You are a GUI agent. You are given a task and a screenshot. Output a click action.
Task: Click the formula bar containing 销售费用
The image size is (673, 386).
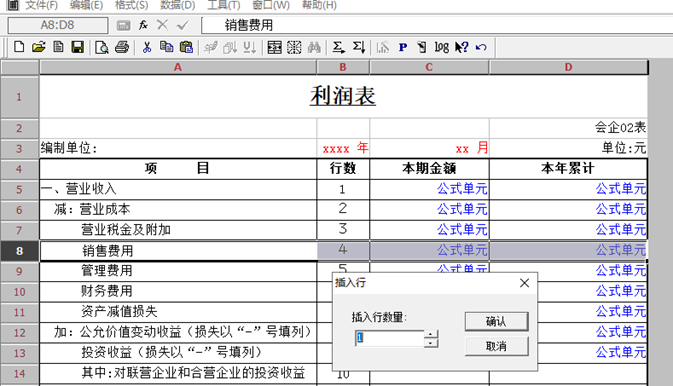coord(437,25)
